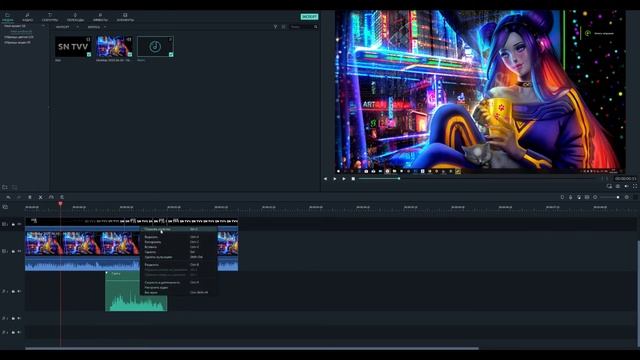This screenshot has width=640, height=360.
Task: Lock the first audio track
Action: (x=13, y=291)
